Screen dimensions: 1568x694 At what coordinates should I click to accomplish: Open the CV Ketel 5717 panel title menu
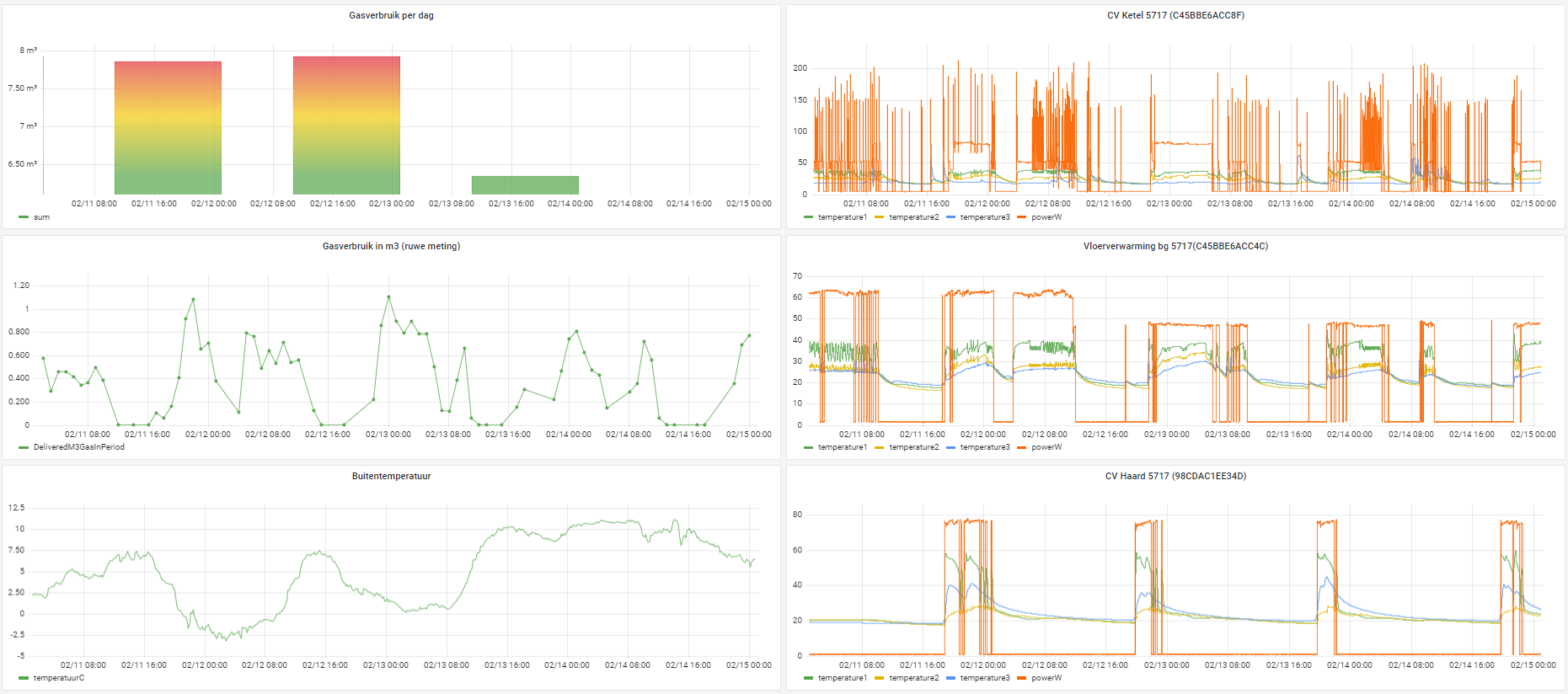click(x=1175, y=15)
